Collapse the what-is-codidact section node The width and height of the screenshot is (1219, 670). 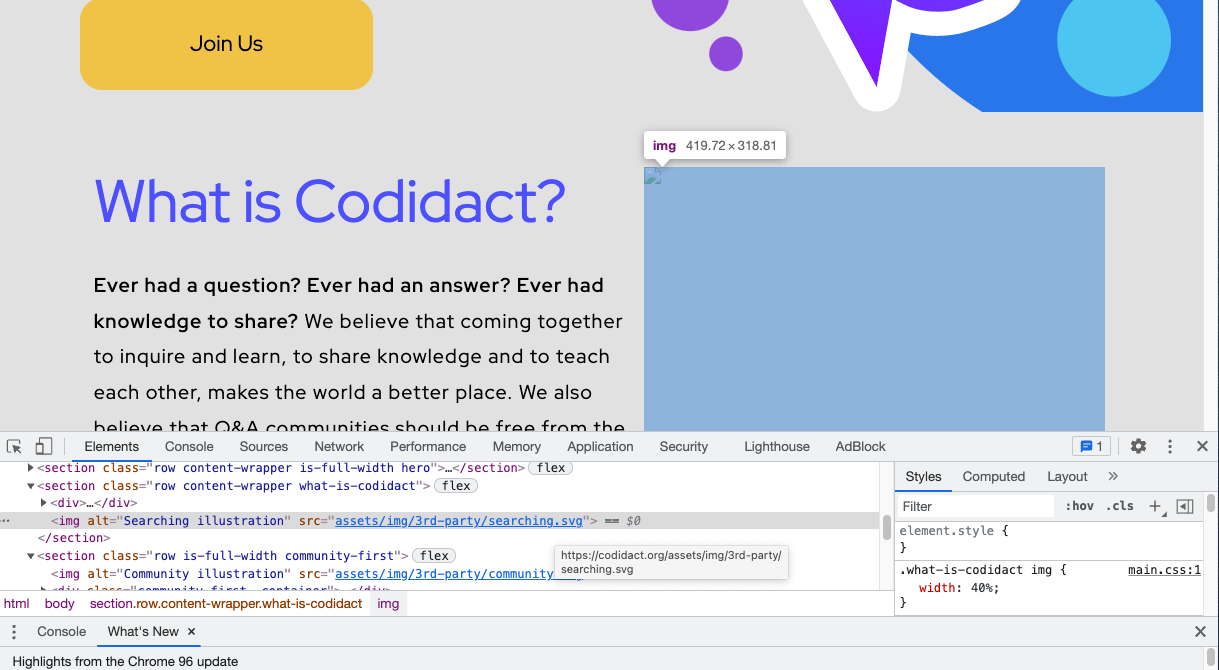point(31,485)
